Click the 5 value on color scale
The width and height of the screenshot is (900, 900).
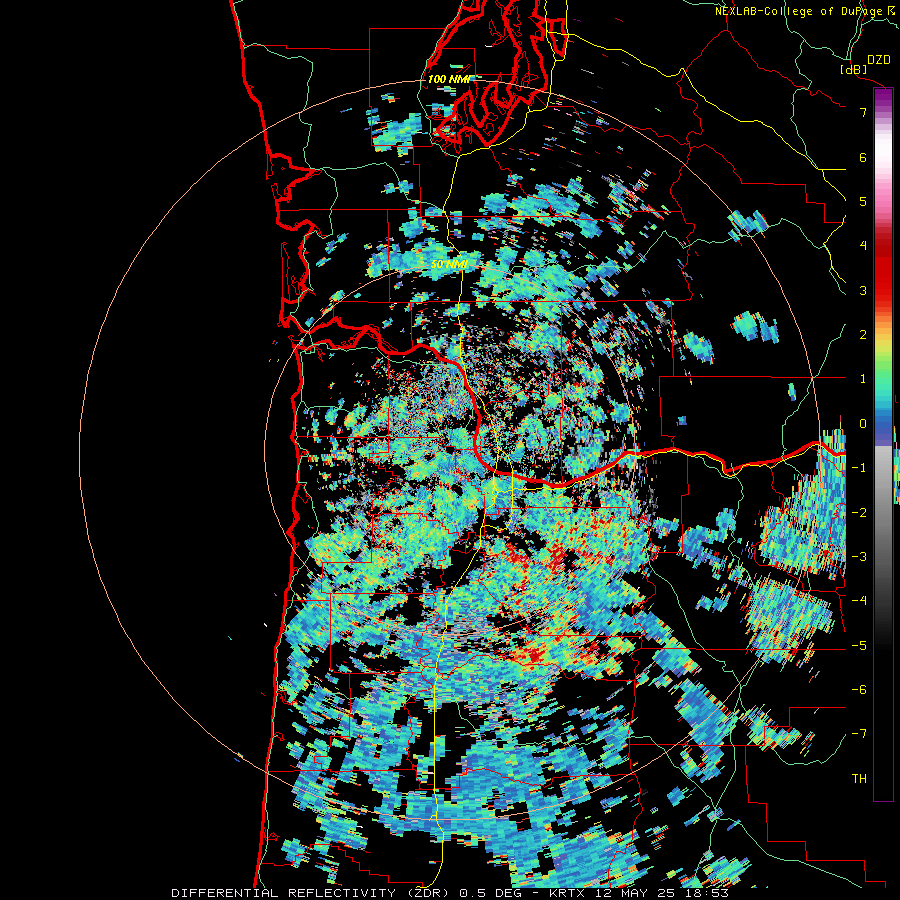[863, 201]
